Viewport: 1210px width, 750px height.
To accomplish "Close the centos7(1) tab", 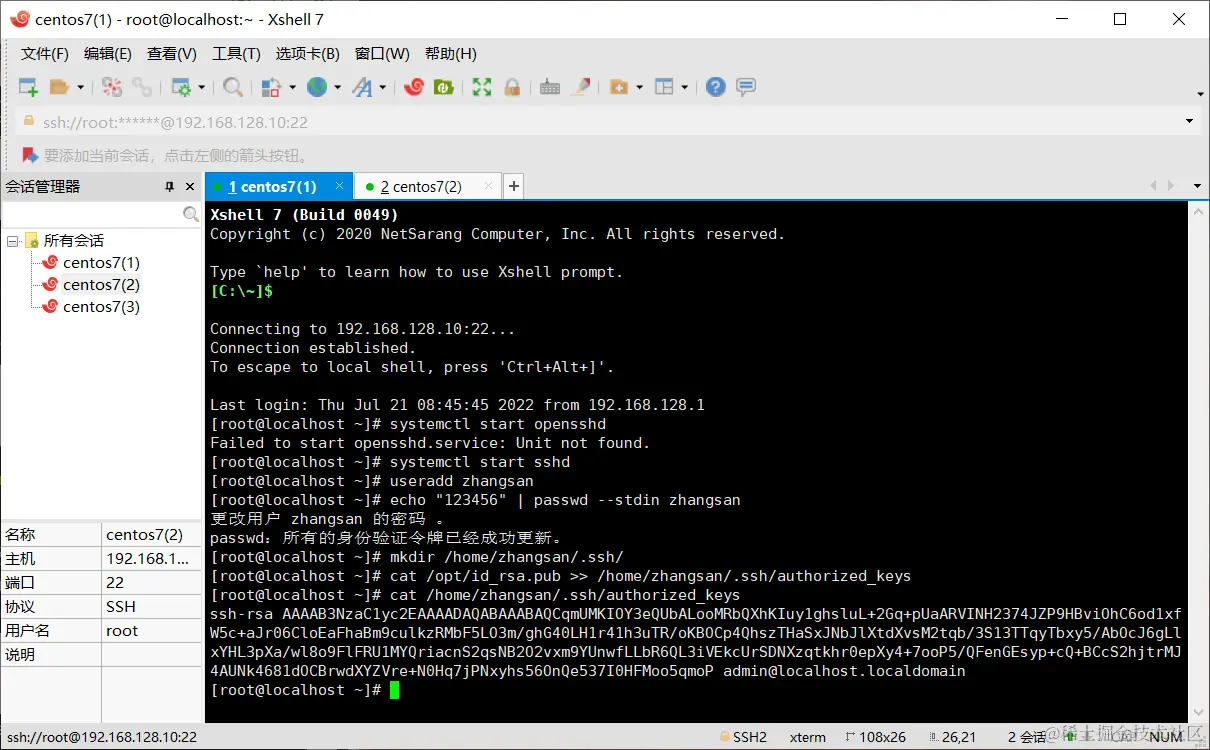I will pos(340,186).
